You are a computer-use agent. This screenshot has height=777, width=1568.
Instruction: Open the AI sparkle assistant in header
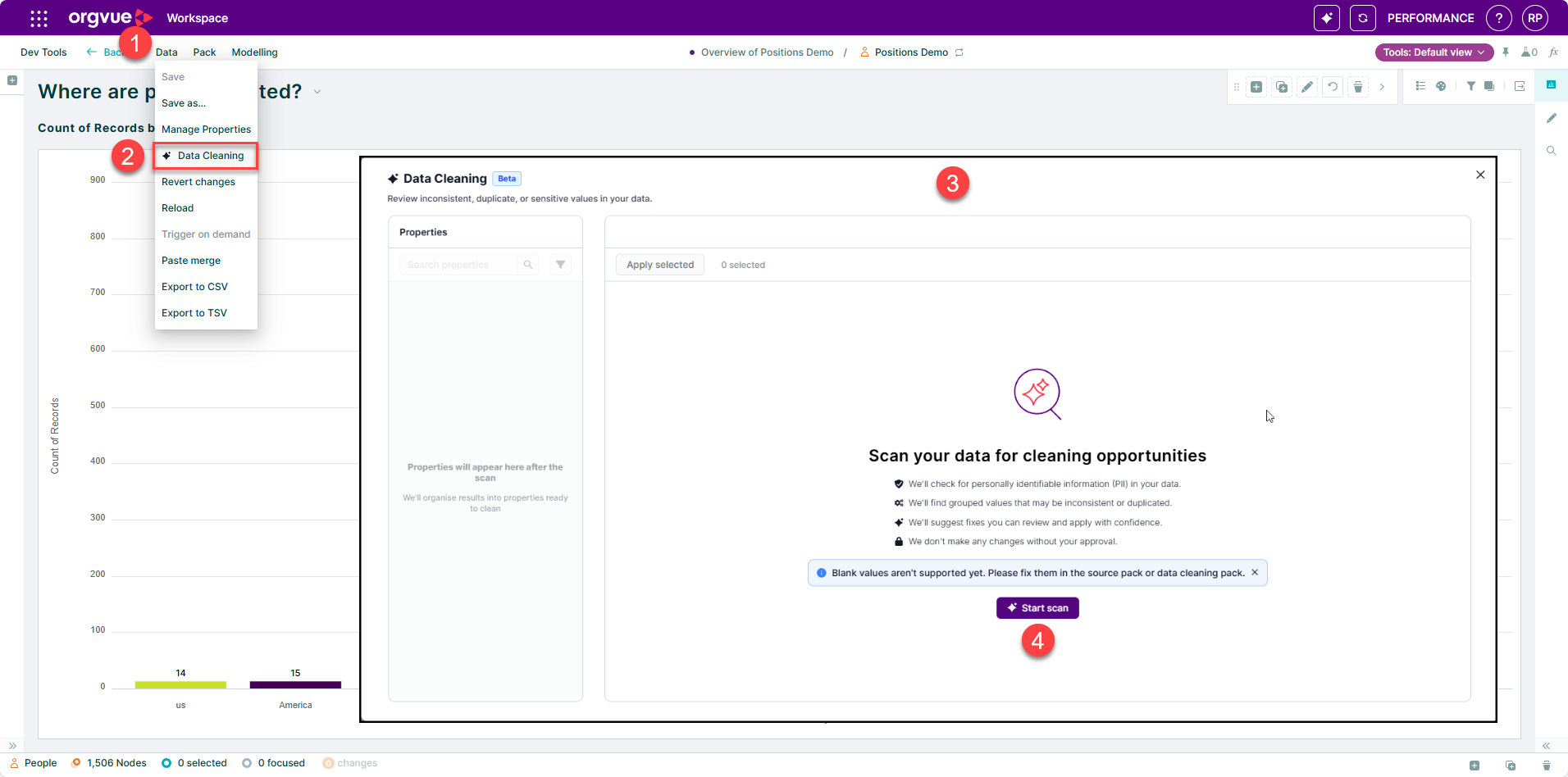(x=1326, y=18)
